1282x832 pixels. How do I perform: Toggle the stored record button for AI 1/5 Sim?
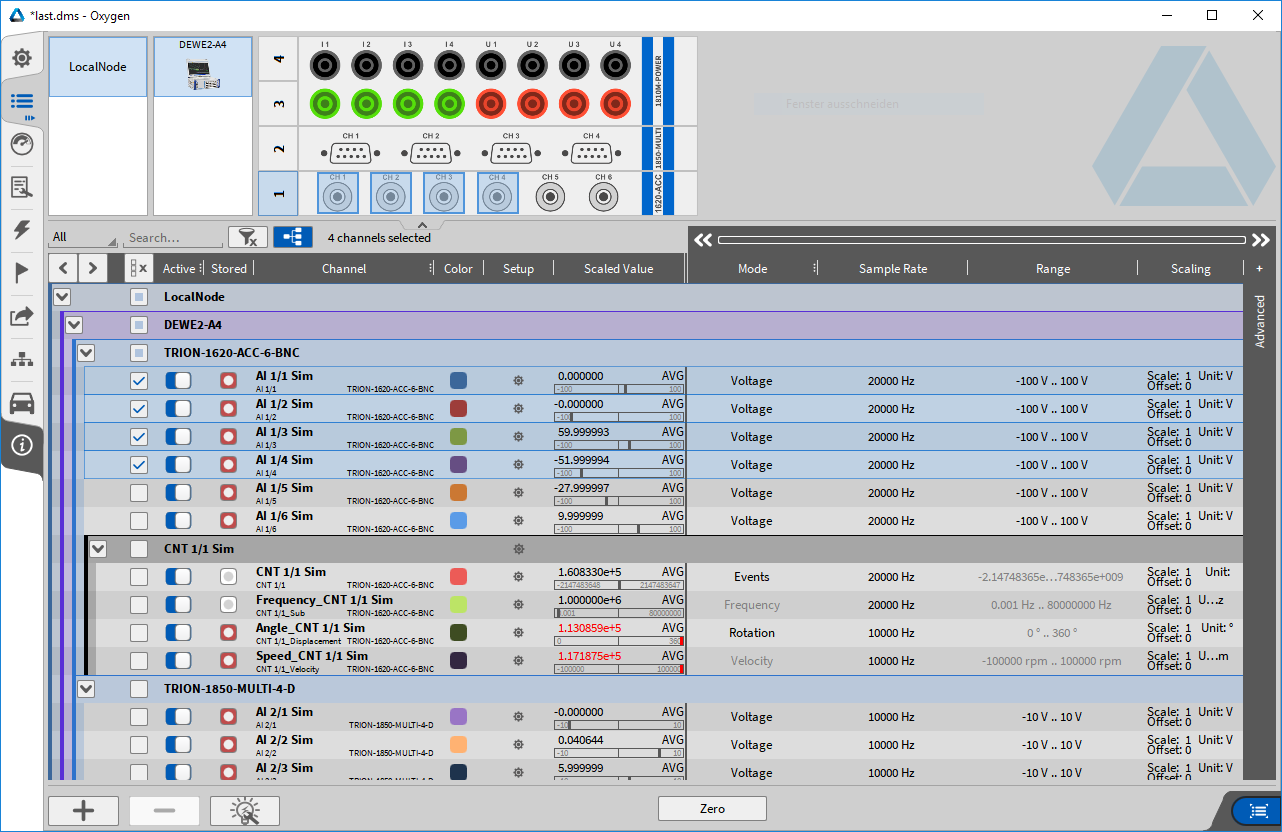point(228,493)
